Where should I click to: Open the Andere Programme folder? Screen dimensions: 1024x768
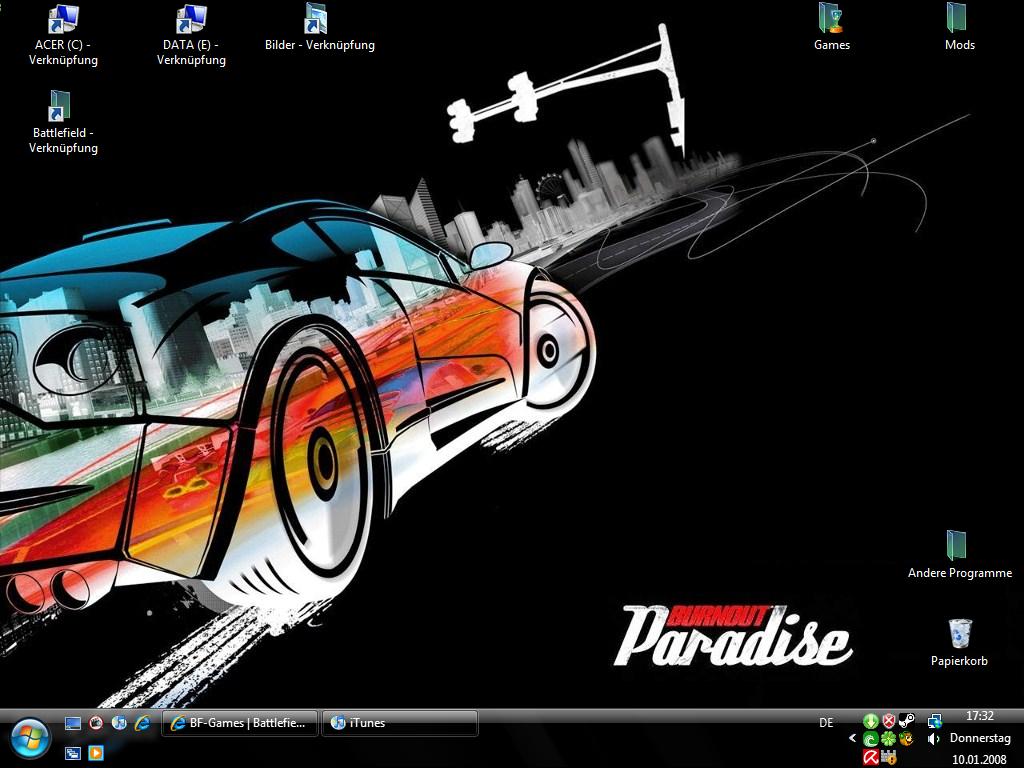pos(959,555)
